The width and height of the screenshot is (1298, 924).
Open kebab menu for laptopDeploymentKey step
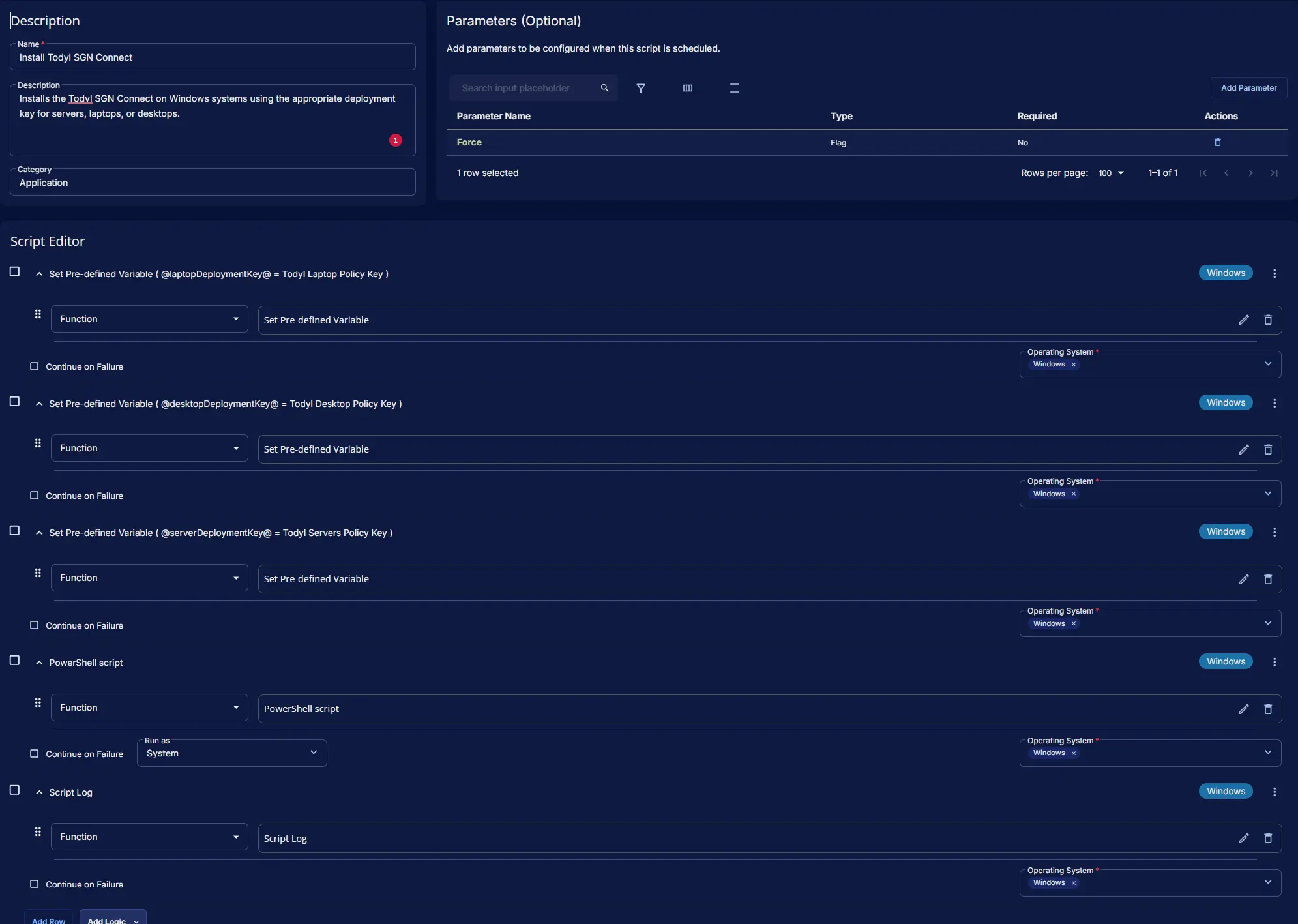click(1274, 274)
